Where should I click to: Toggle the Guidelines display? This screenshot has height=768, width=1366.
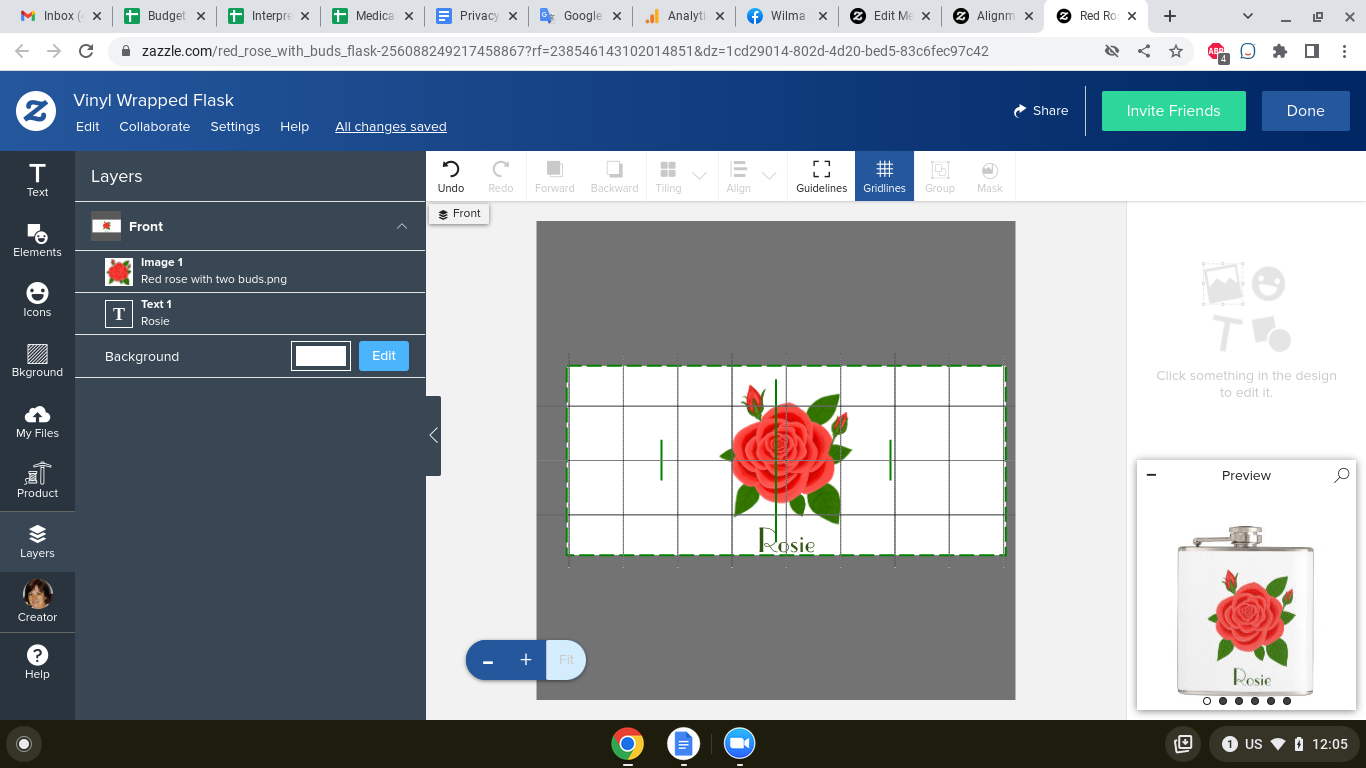pos(821,177)
